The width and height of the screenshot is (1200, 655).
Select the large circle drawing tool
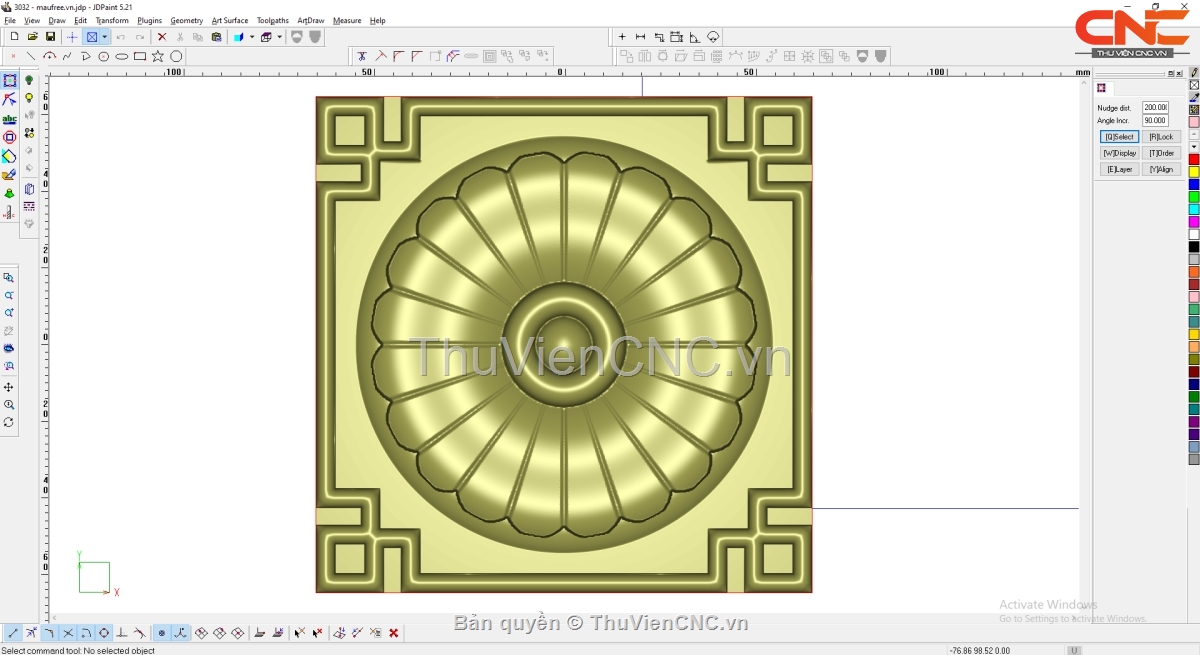click(x=176, y=57)
